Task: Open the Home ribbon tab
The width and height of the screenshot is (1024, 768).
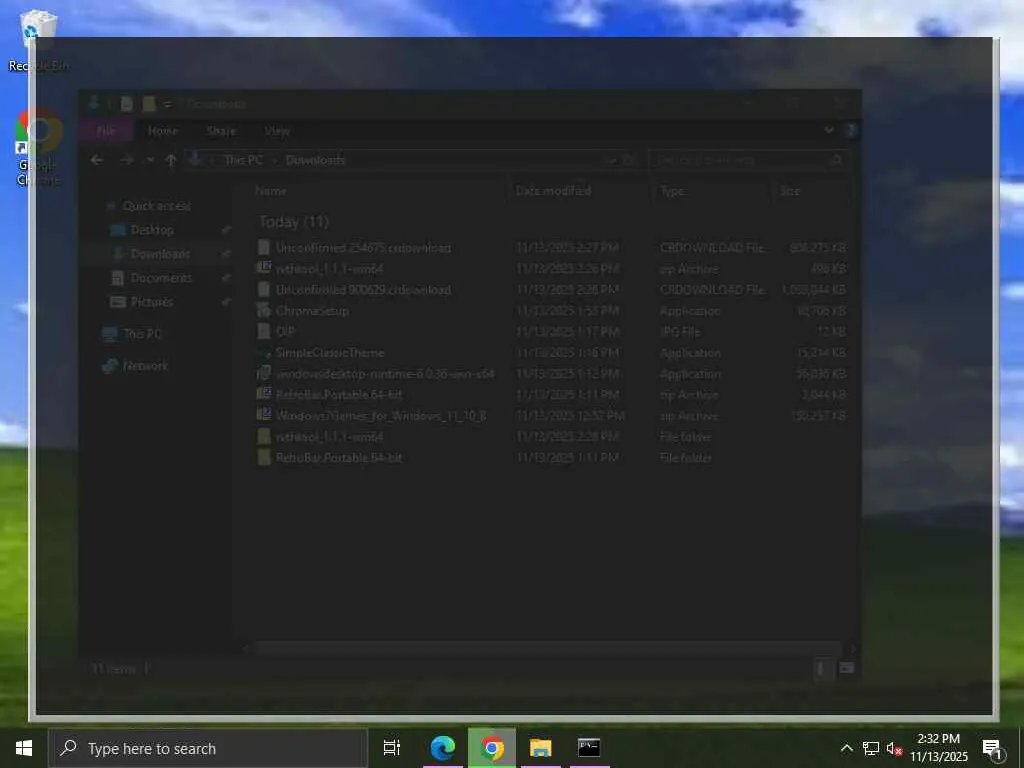Action: pyautogui.click(x=163, y=131)
